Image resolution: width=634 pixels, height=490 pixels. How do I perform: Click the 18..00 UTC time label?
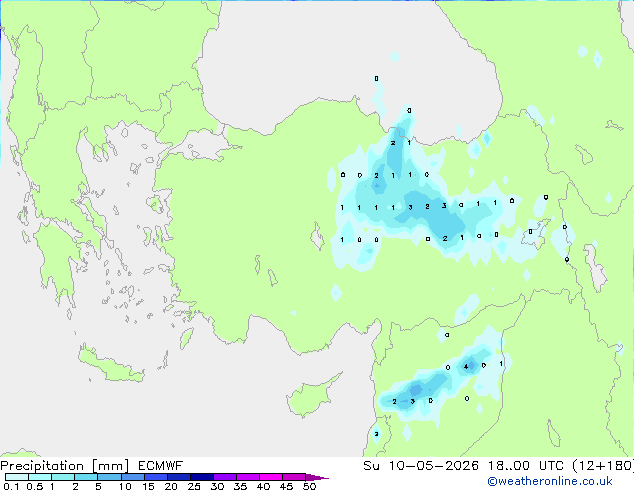point(525,466)
